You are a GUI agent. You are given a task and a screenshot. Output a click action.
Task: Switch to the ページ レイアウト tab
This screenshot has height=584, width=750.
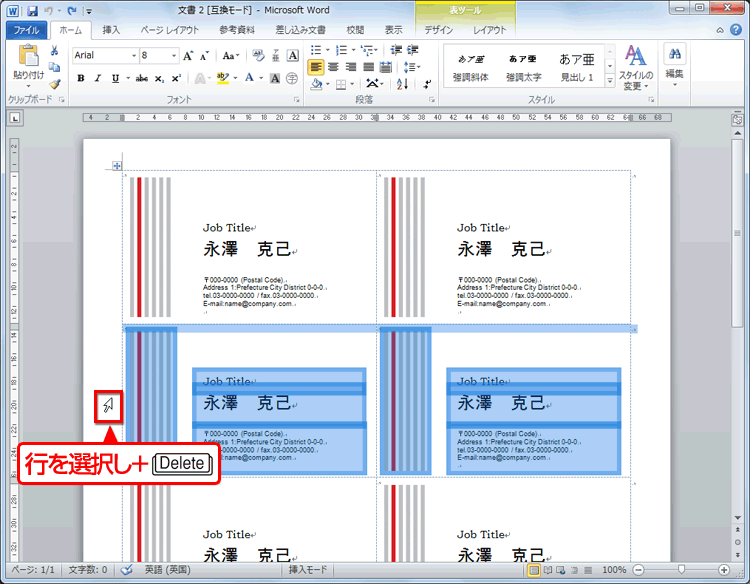coord(169,30)
